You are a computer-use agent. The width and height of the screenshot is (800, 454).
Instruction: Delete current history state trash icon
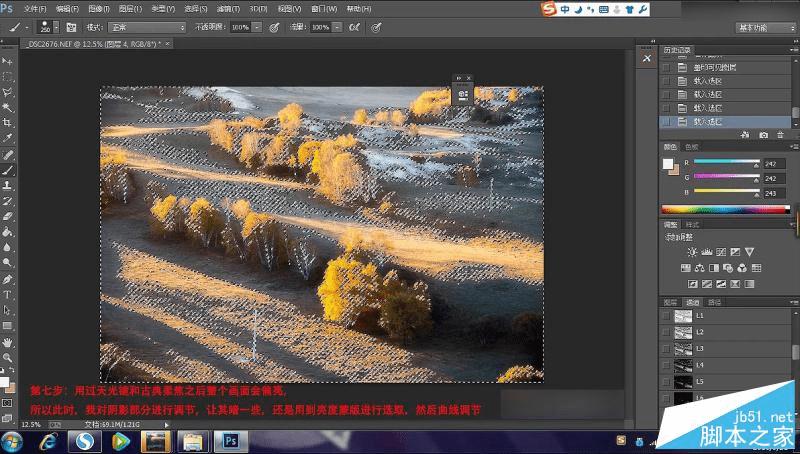780,135
